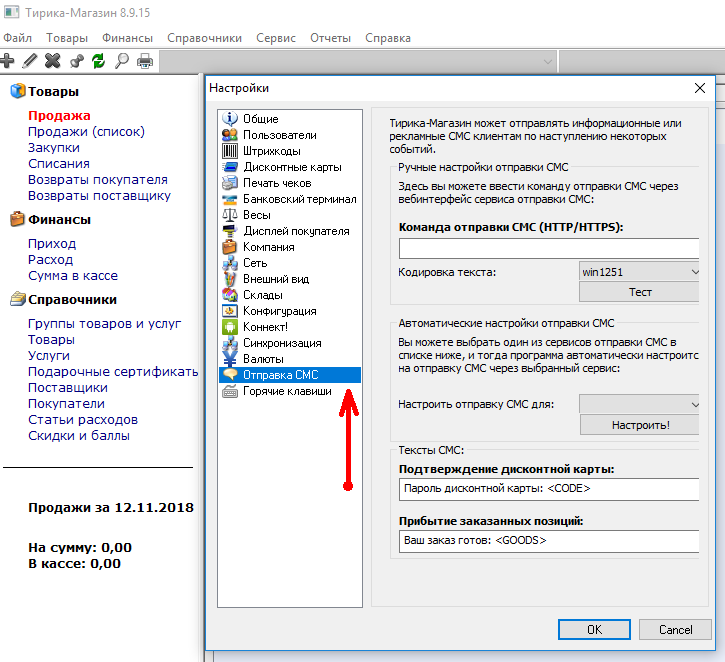Select Синхронизация icon
The image size is (725, 662).
coord(230,343)
